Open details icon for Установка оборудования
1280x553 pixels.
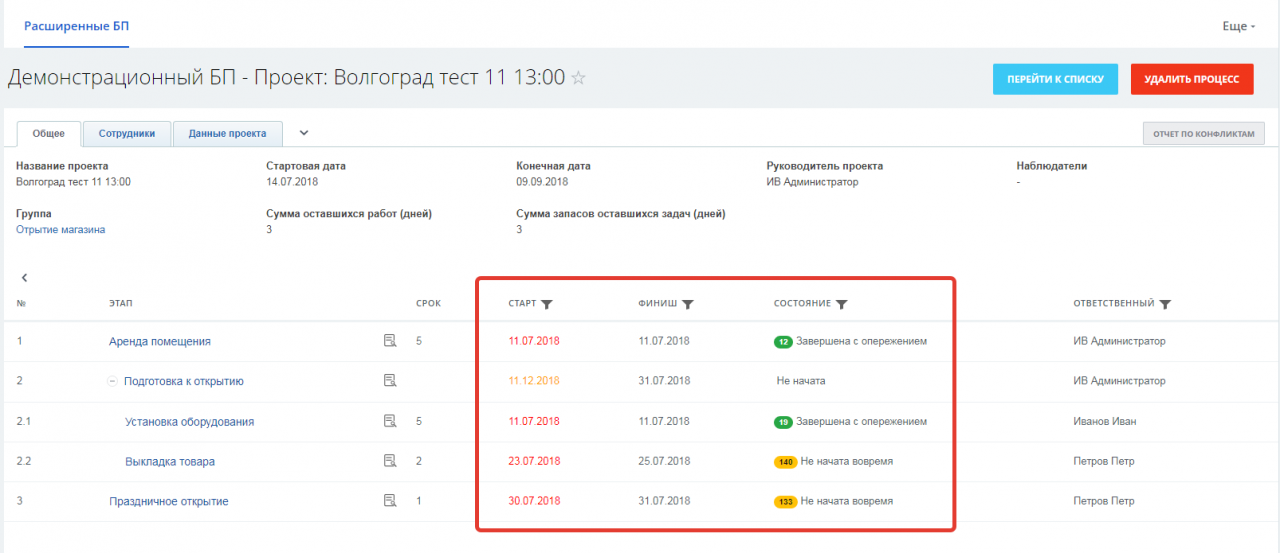coord(390,421)
